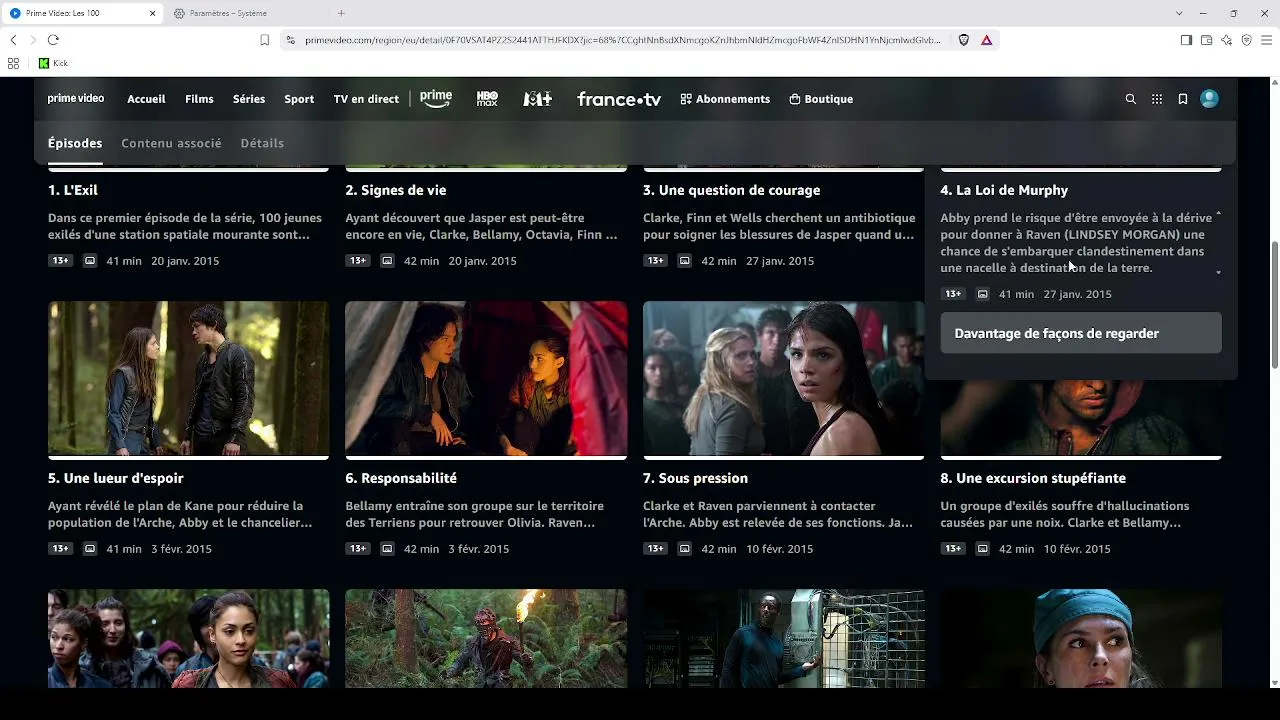
Task: Open the Brave Wallet icon
Action: click(1206, 40)
